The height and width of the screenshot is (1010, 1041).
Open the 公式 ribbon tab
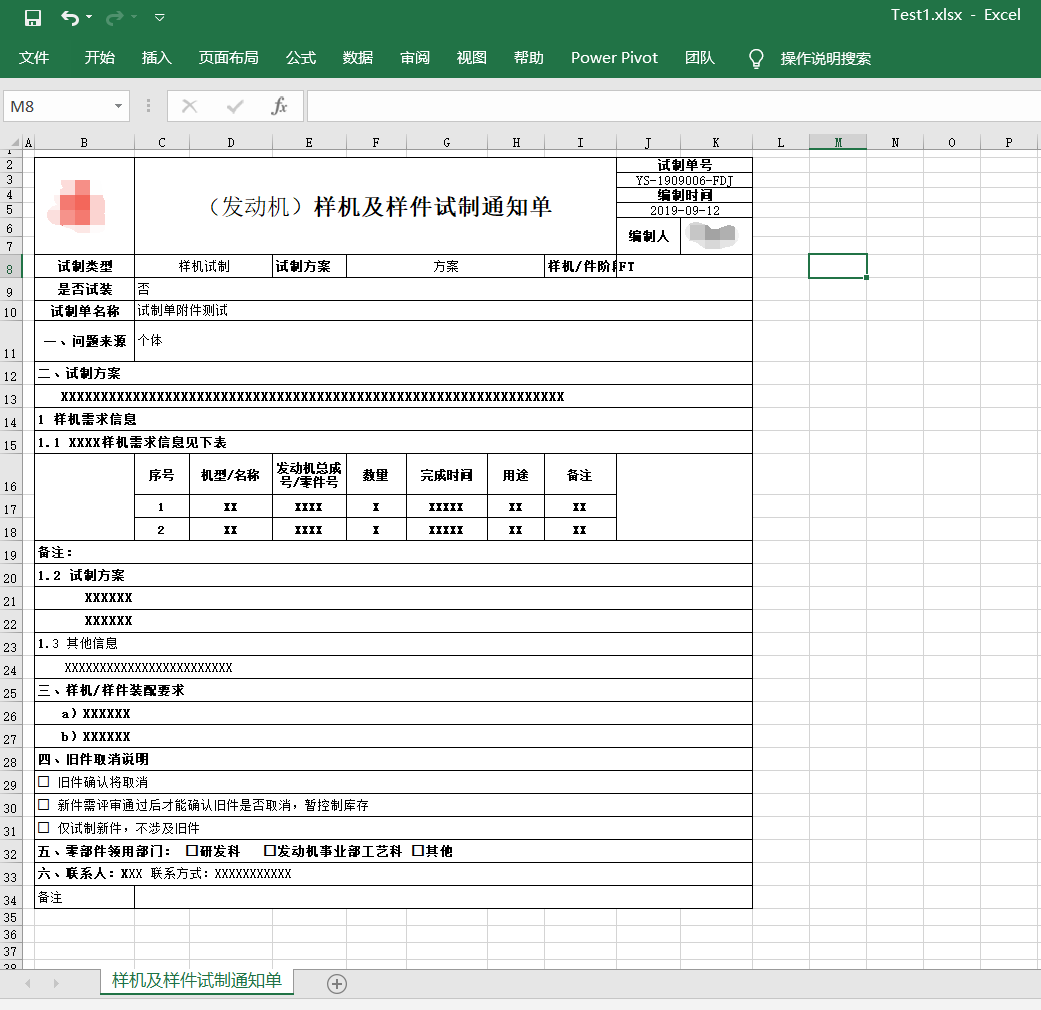[x=301, y=58]
